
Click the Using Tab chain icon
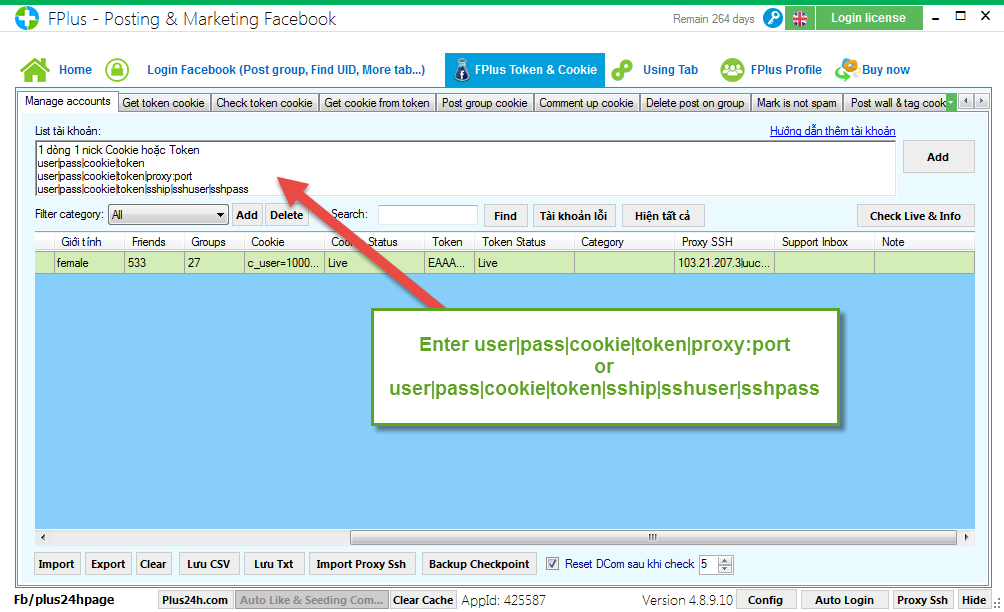[622, 70]
